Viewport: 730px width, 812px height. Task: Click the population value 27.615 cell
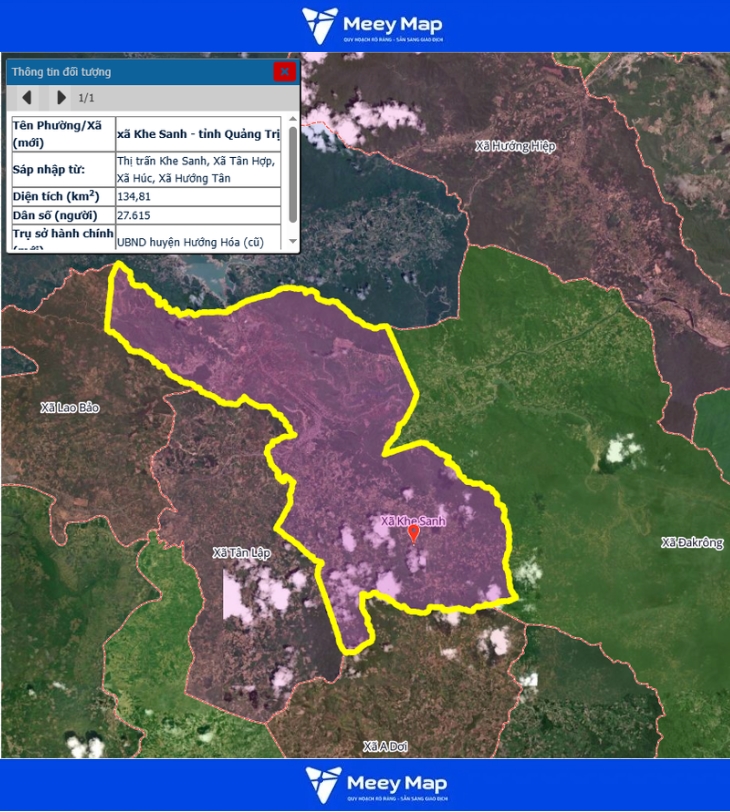[x=198, y=215]
